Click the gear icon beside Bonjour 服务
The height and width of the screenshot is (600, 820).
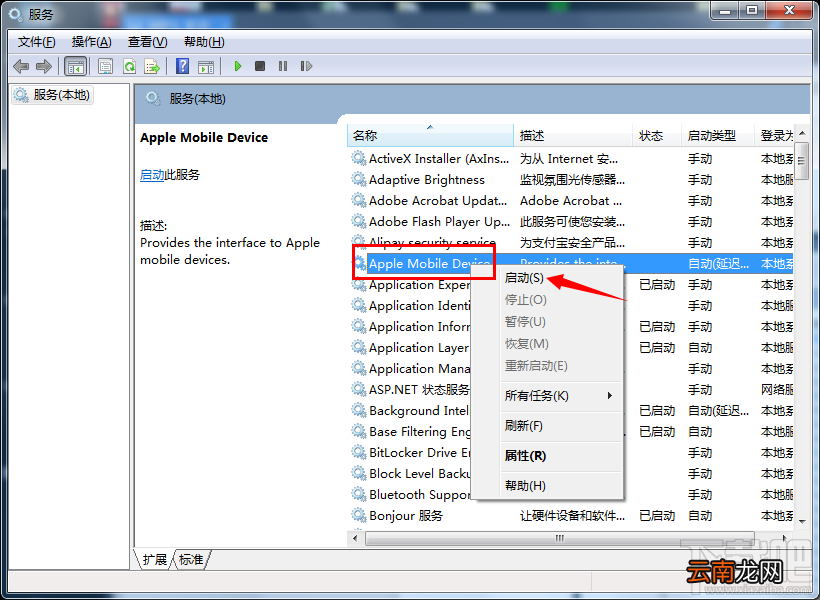358,515
